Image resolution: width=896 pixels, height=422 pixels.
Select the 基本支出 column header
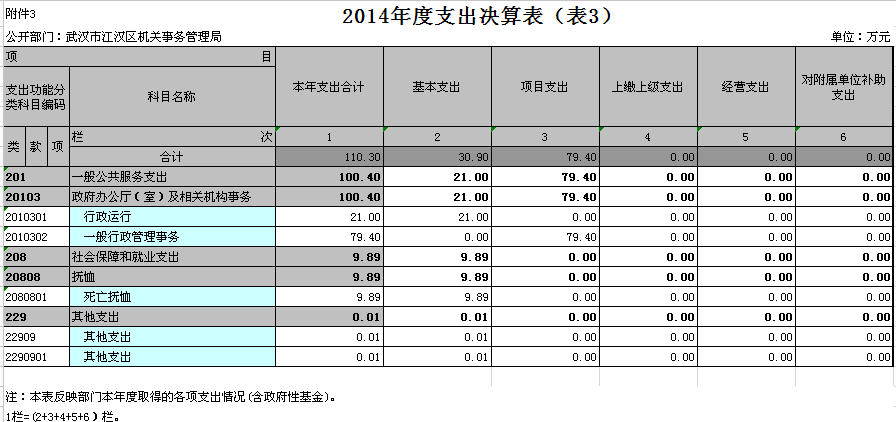click(x=437, y=87)
